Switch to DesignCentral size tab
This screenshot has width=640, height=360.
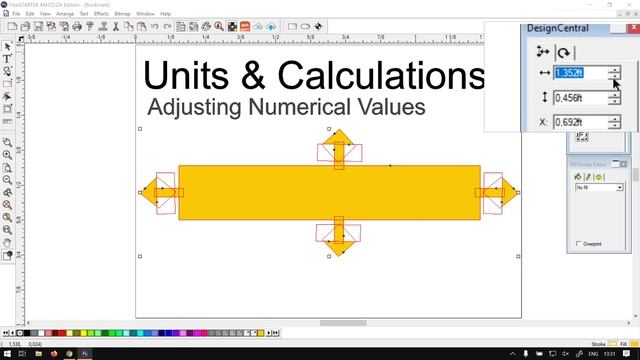coord(543,52)
